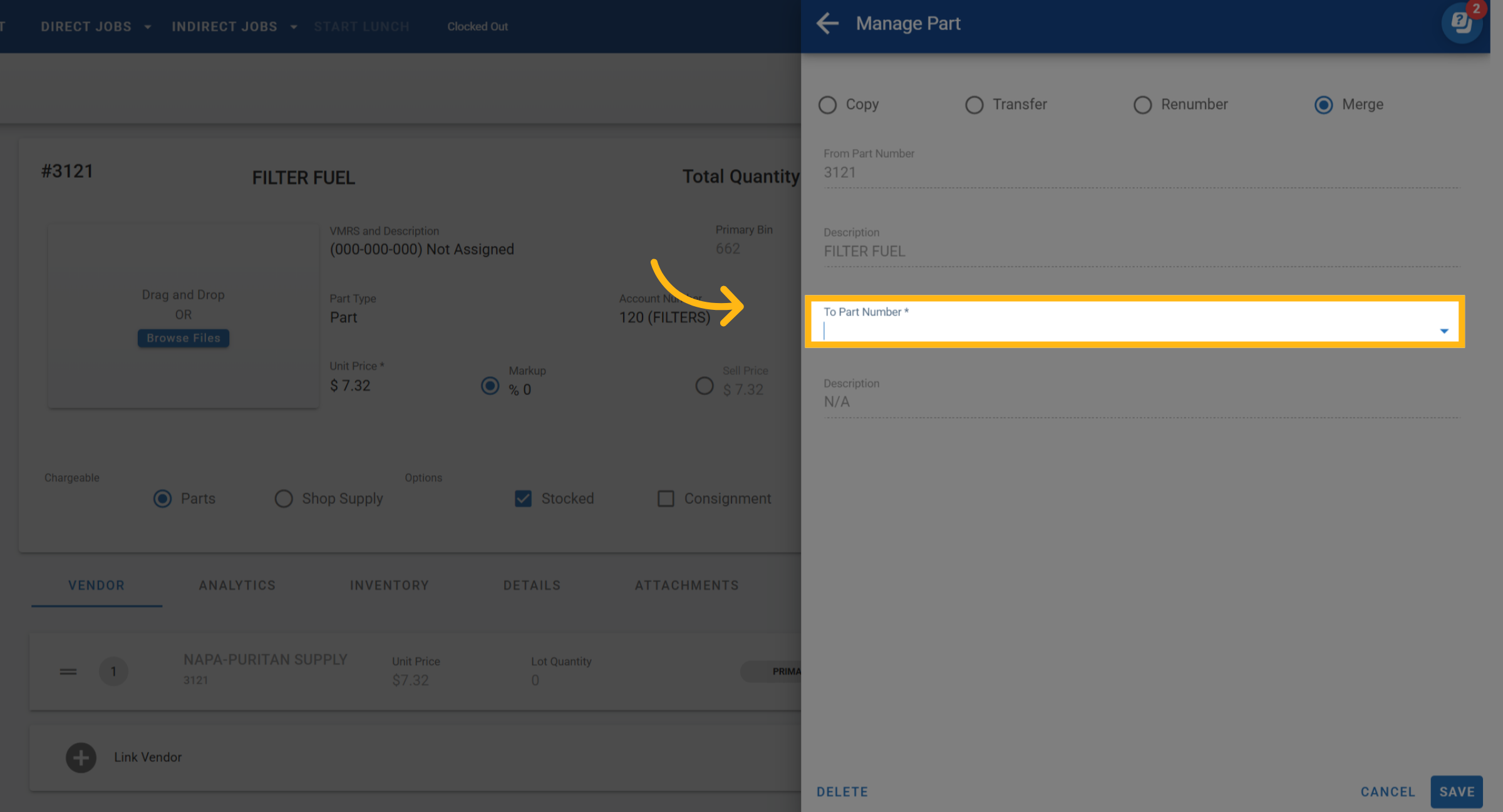This screenshot has width=1503, height=812.
Task: Select the Copy radio option
Action: click(x=828, y=105)
